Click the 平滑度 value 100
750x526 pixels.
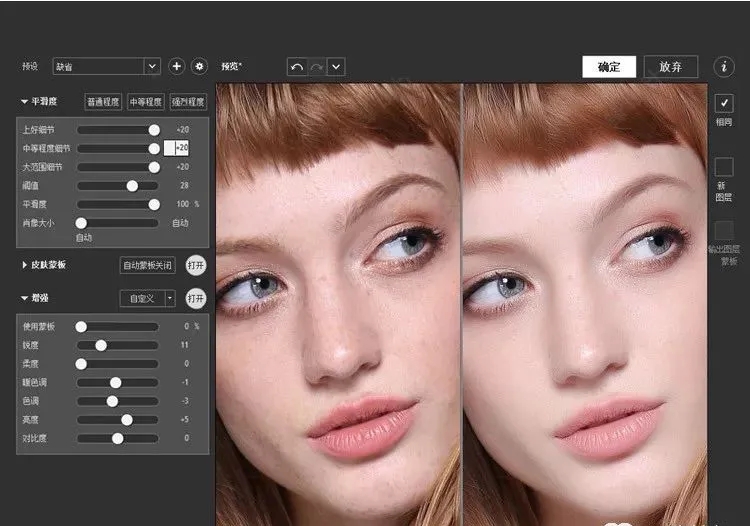click(183, 204)
